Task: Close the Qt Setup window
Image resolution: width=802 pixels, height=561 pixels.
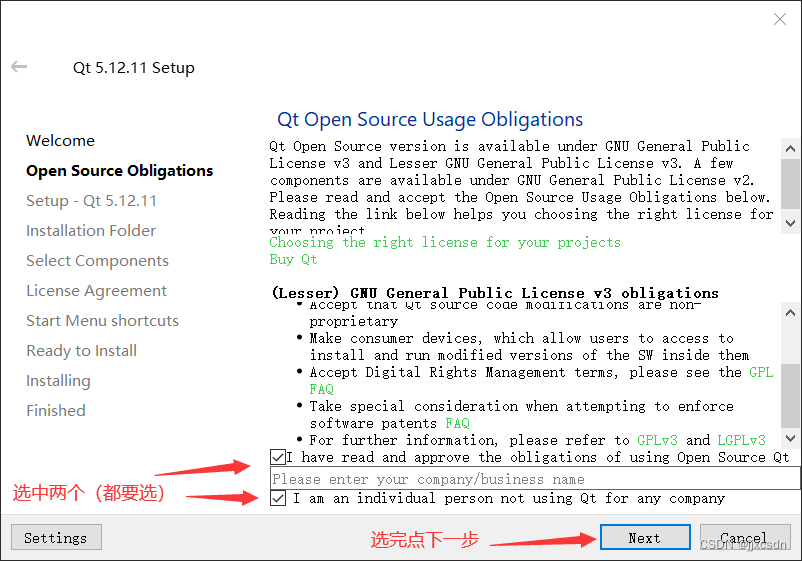Action: [779, 19]
